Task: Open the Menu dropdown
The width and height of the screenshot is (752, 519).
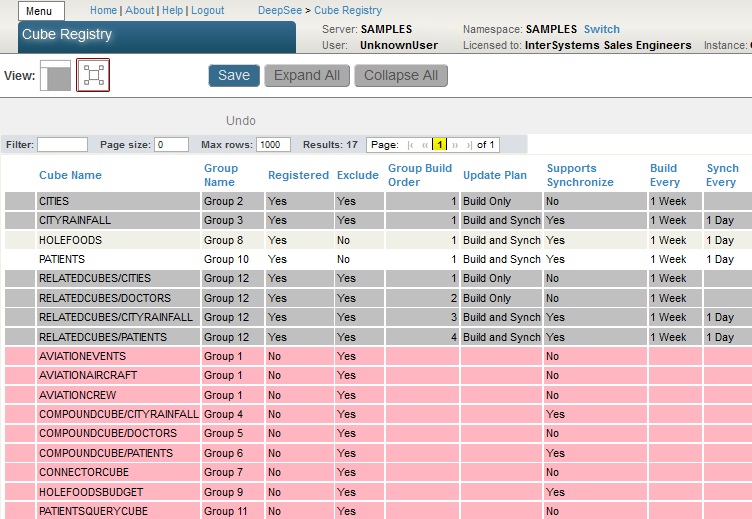Action: 41,11
